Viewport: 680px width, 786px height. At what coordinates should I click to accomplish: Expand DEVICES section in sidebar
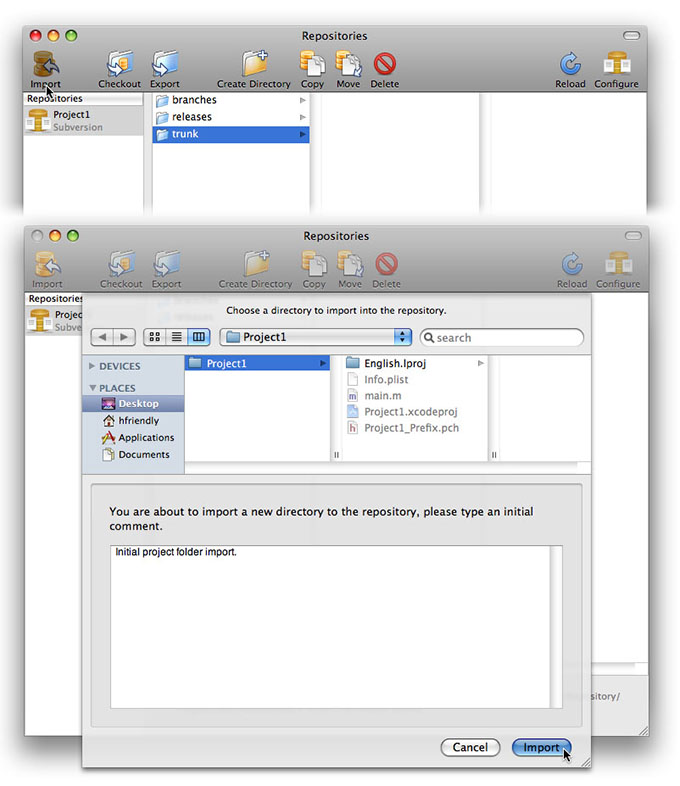tap(92, 366)
